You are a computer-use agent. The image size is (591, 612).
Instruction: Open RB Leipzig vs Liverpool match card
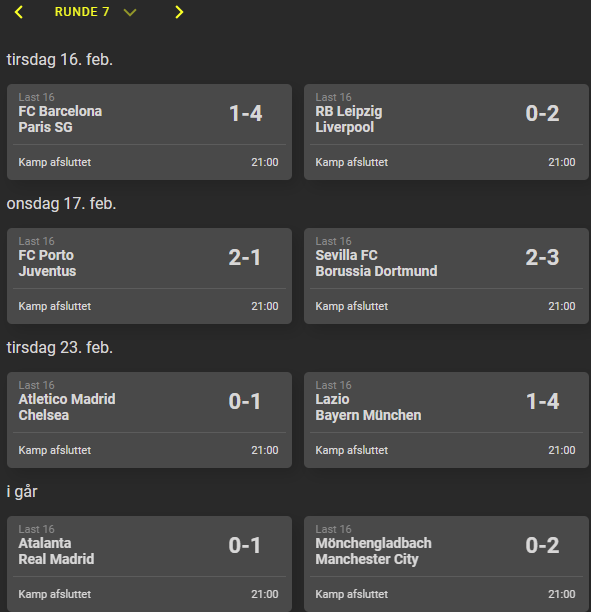click(x=446, y=132)
